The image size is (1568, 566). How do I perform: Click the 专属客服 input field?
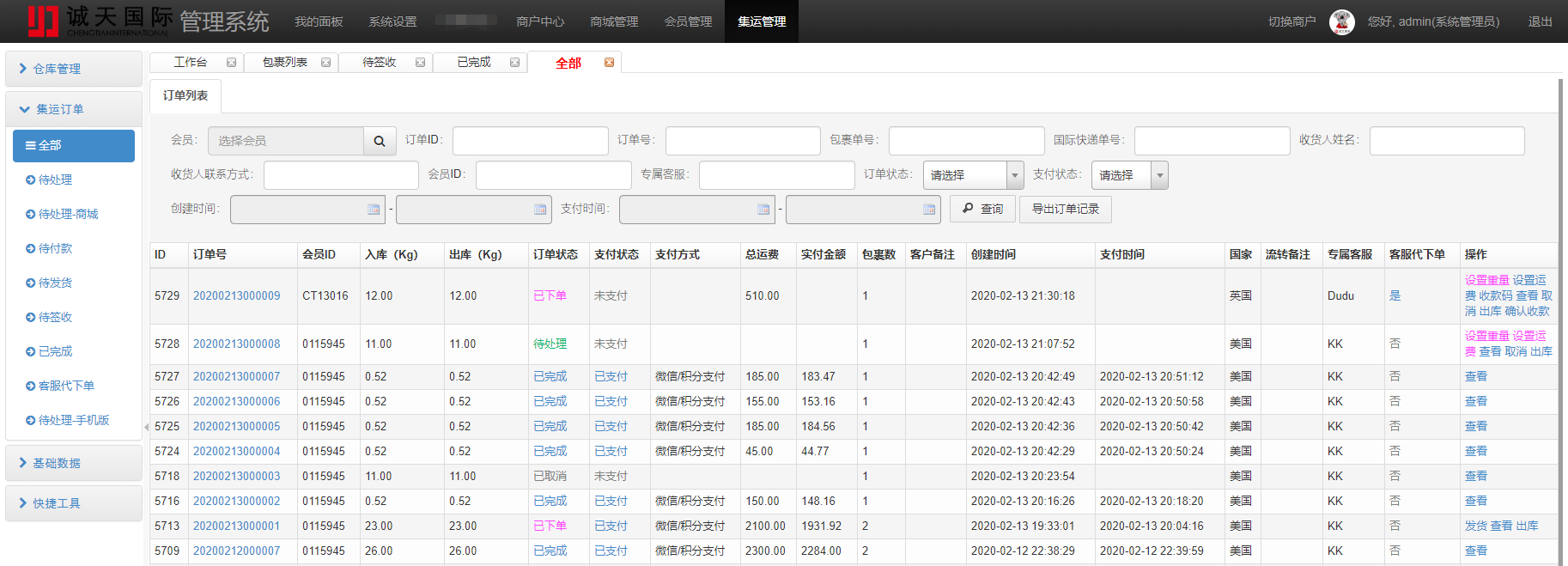coord(777,175)
